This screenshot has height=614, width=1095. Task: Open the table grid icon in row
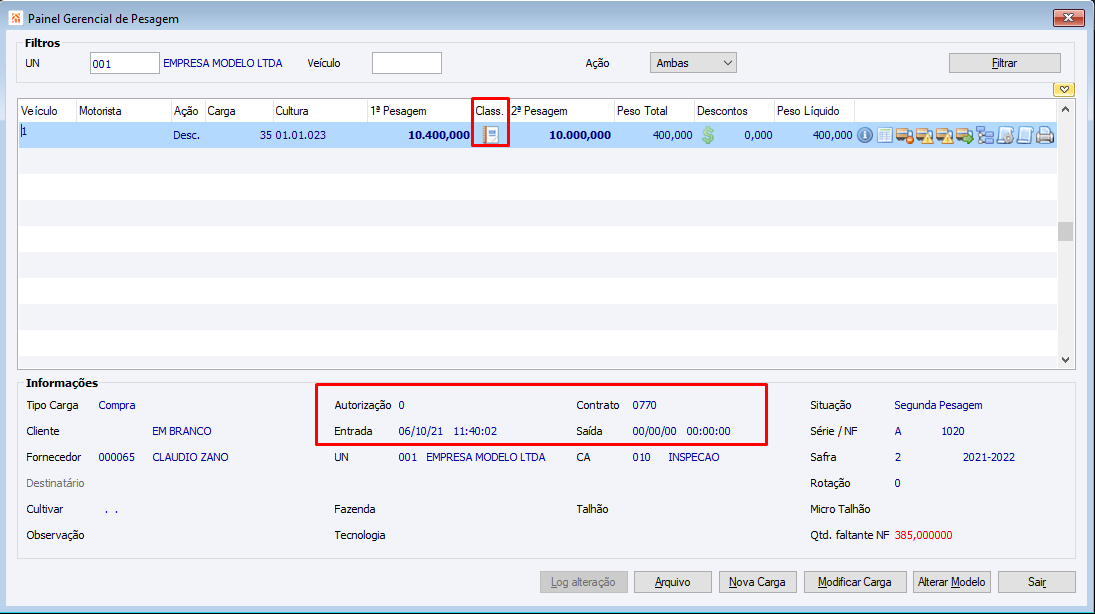885,135
